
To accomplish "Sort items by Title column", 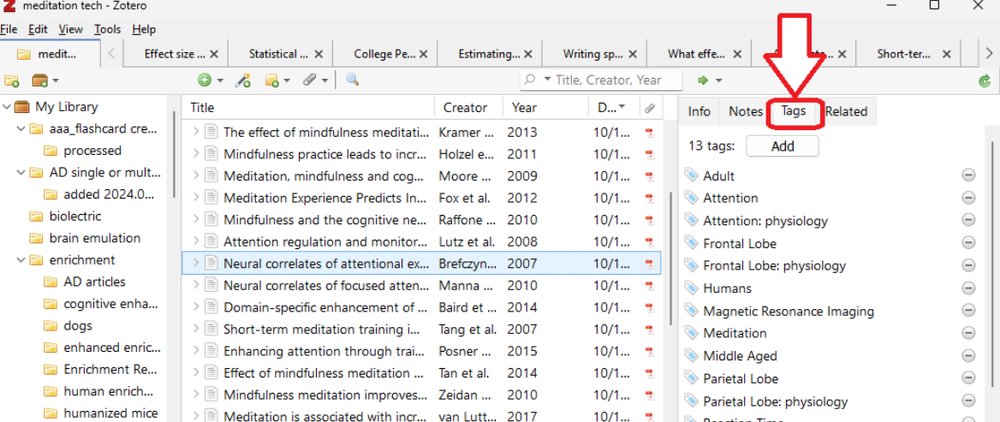I will pyautogui.click(x=308, y=108).
